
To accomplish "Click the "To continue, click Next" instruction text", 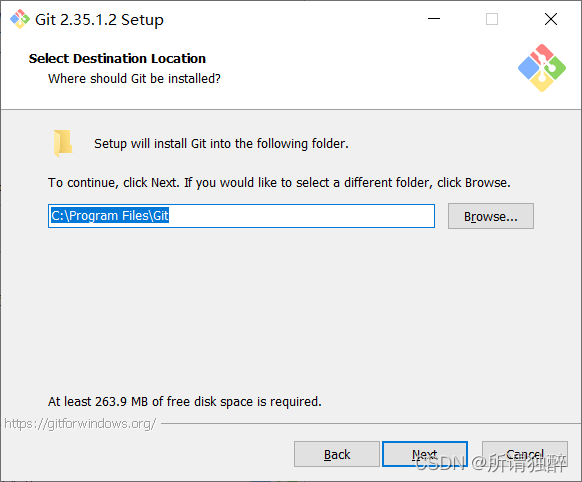I will (279, 183).
